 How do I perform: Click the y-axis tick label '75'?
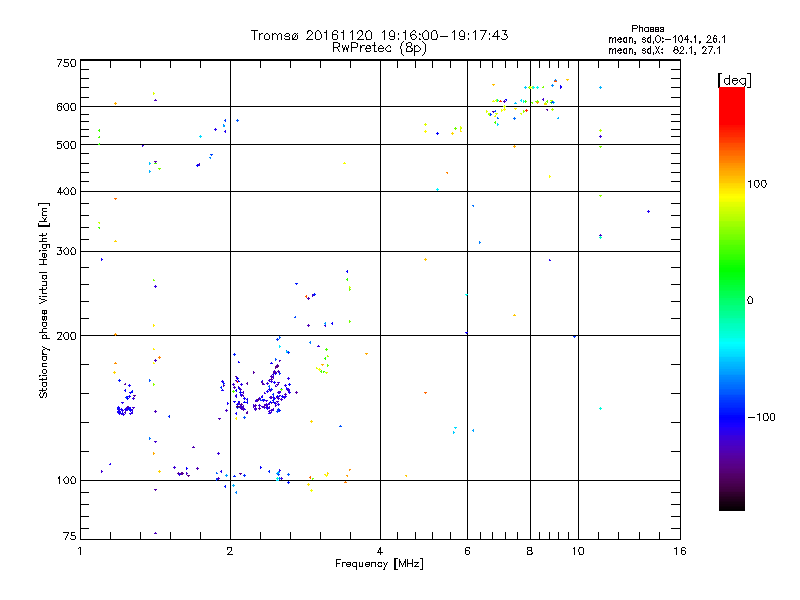pos(70,536)
